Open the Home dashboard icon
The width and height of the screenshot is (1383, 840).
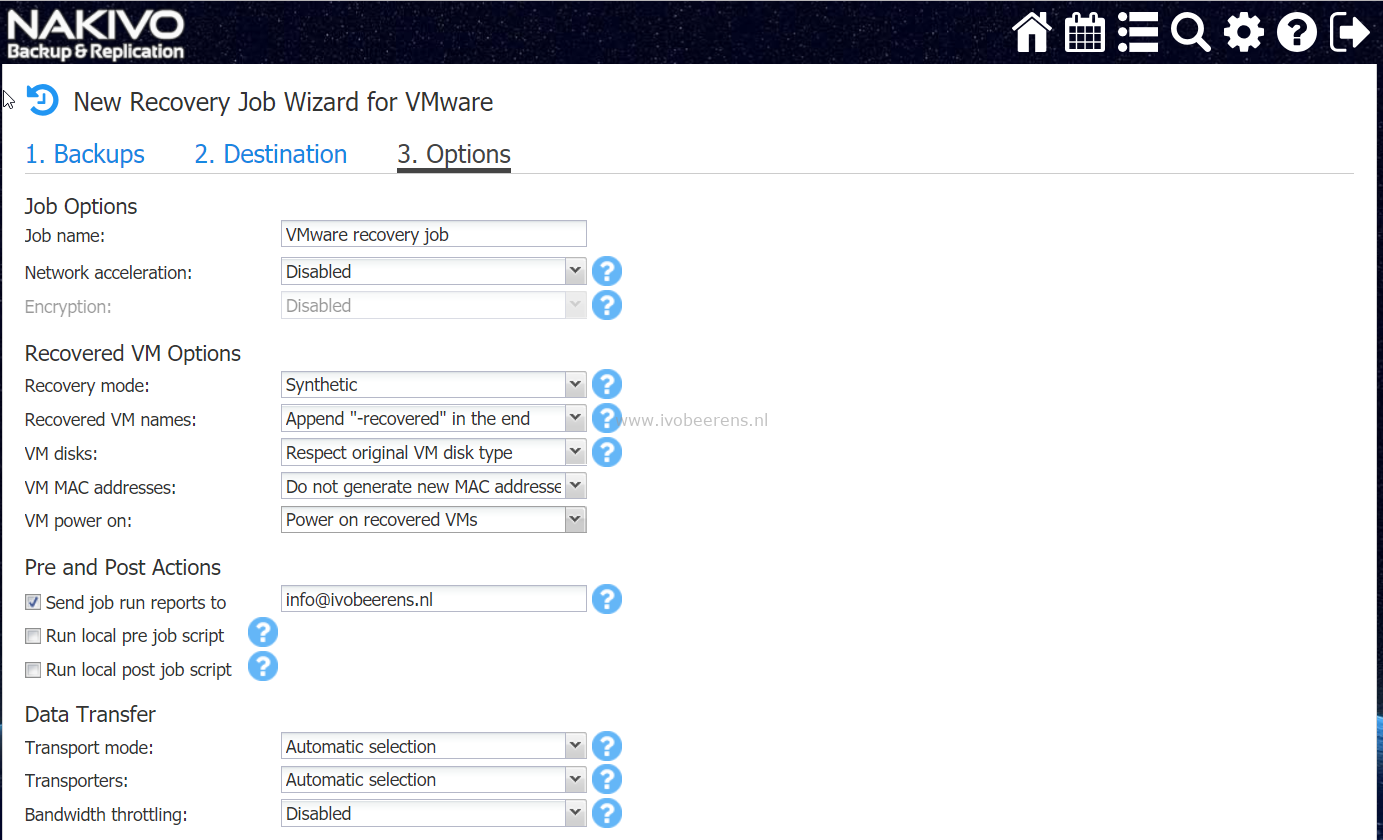point(1032,32)
